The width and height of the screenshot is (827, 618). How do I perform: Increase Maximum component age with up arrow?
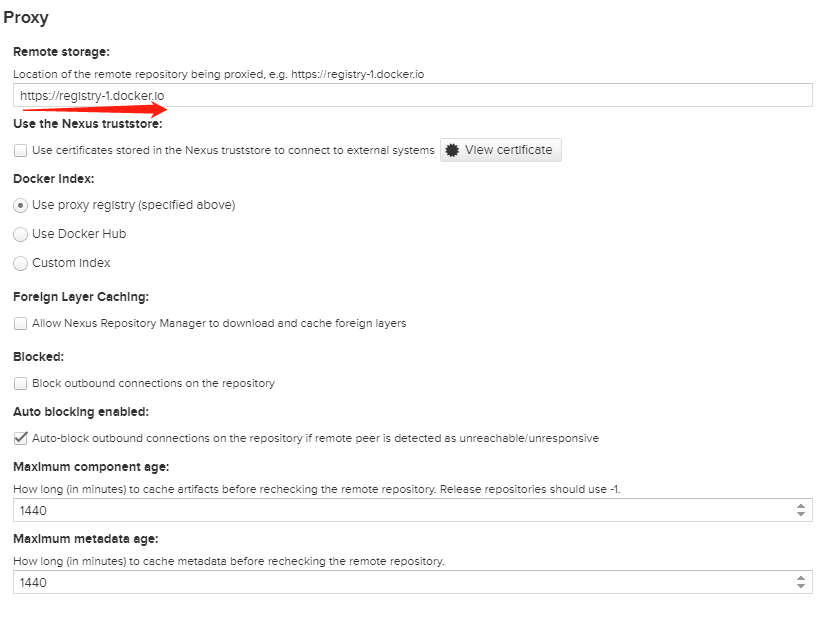tap(801, 506)
